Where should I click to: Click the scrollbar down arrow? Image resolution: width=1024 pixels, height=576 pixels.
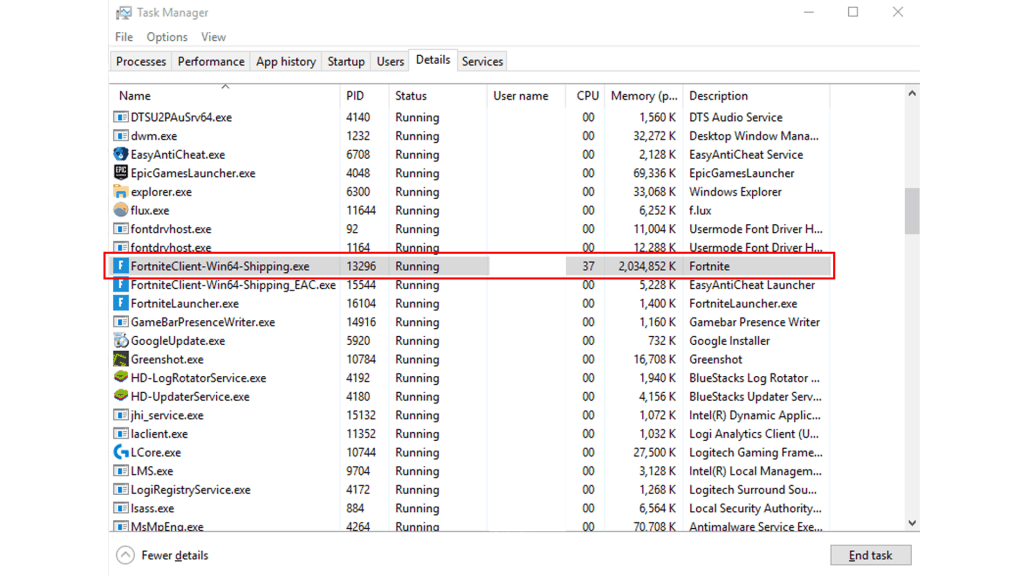pyautogui.click(x=912, y=522)
